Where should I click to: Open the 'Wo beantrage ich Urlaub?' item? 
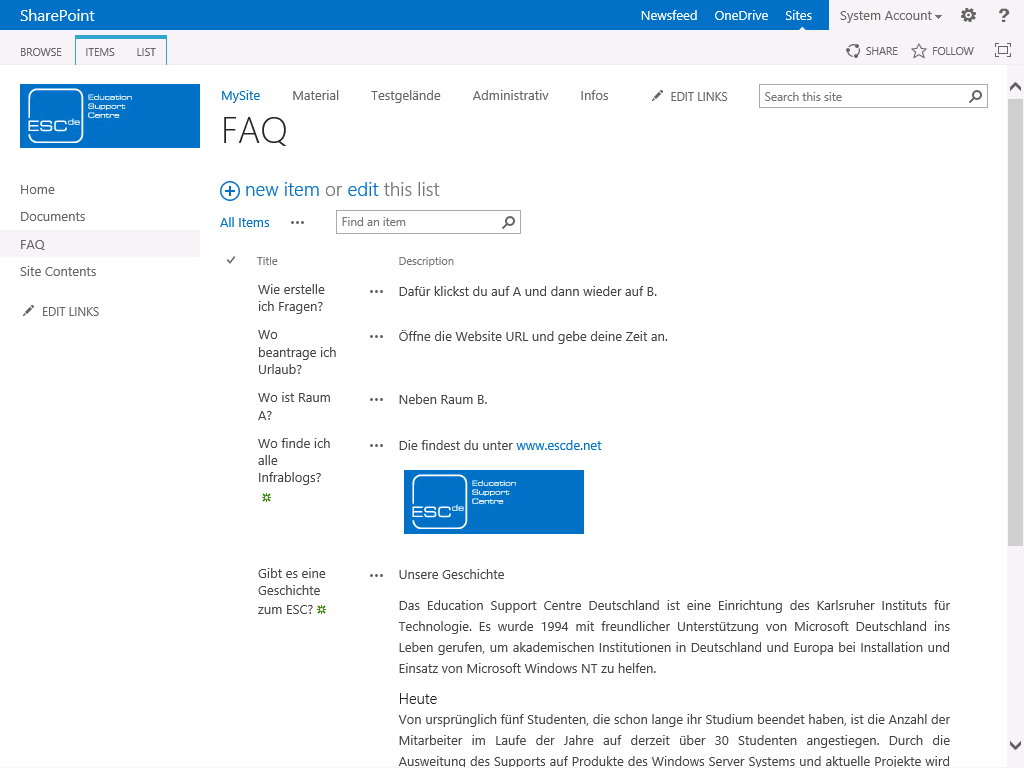pos(297,352)
